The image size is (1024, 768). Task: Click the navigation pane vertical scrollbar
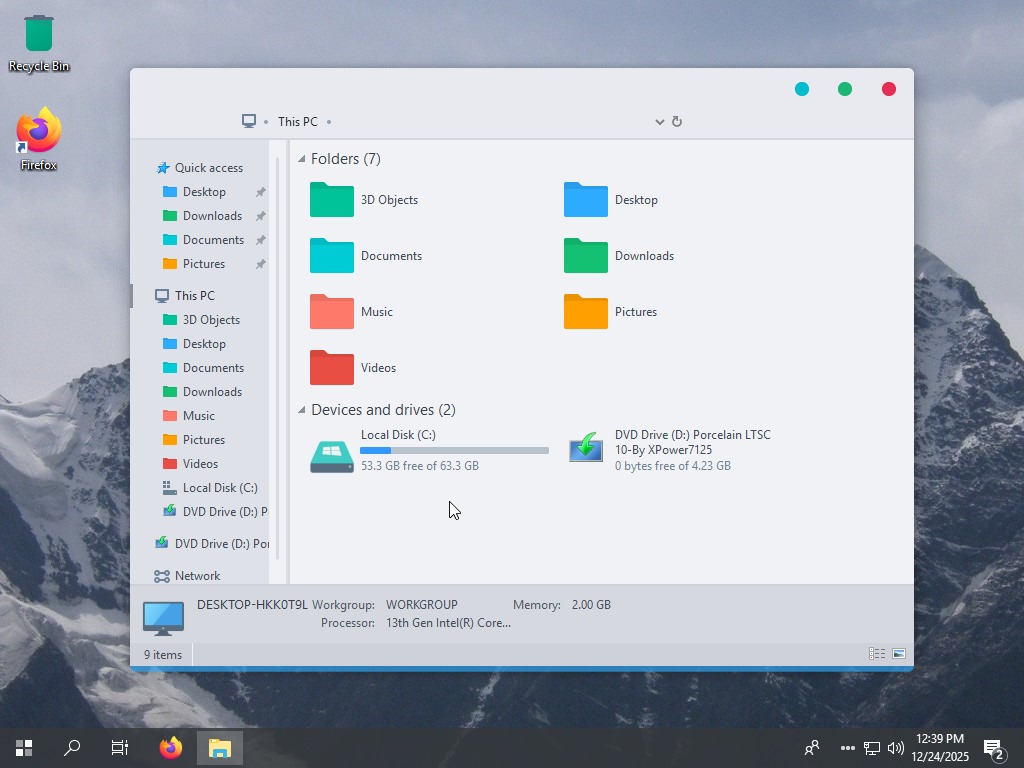click(x=278, y=360)
